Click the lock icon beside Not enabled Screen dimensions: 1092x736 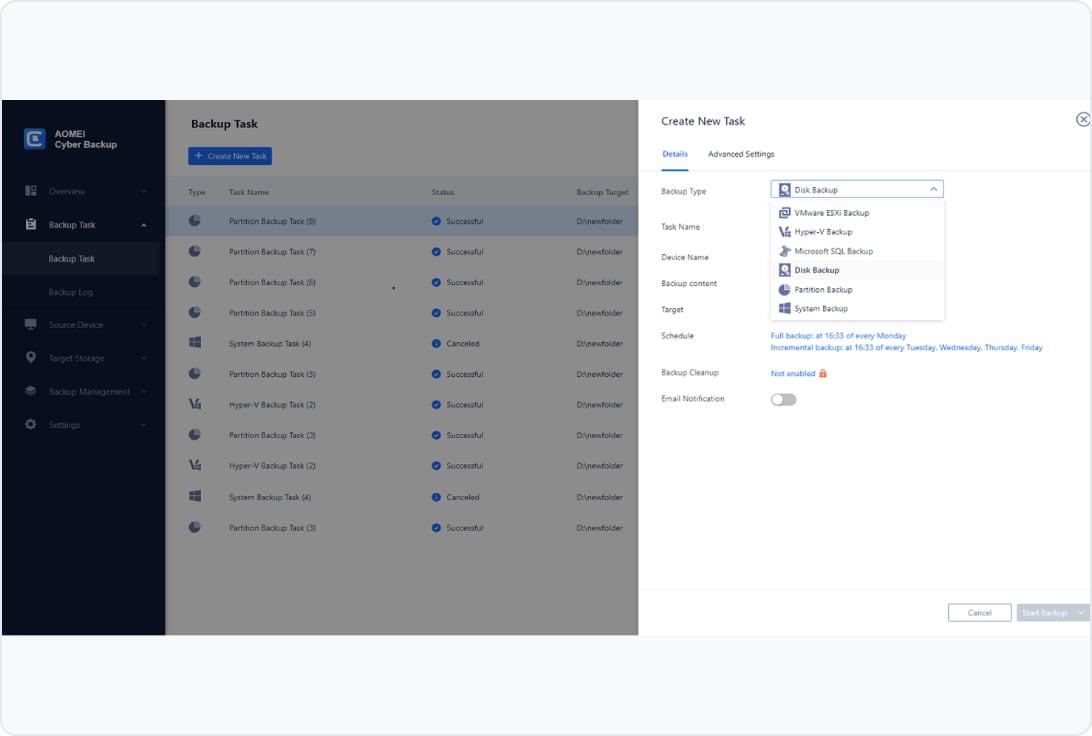[823, 373]
